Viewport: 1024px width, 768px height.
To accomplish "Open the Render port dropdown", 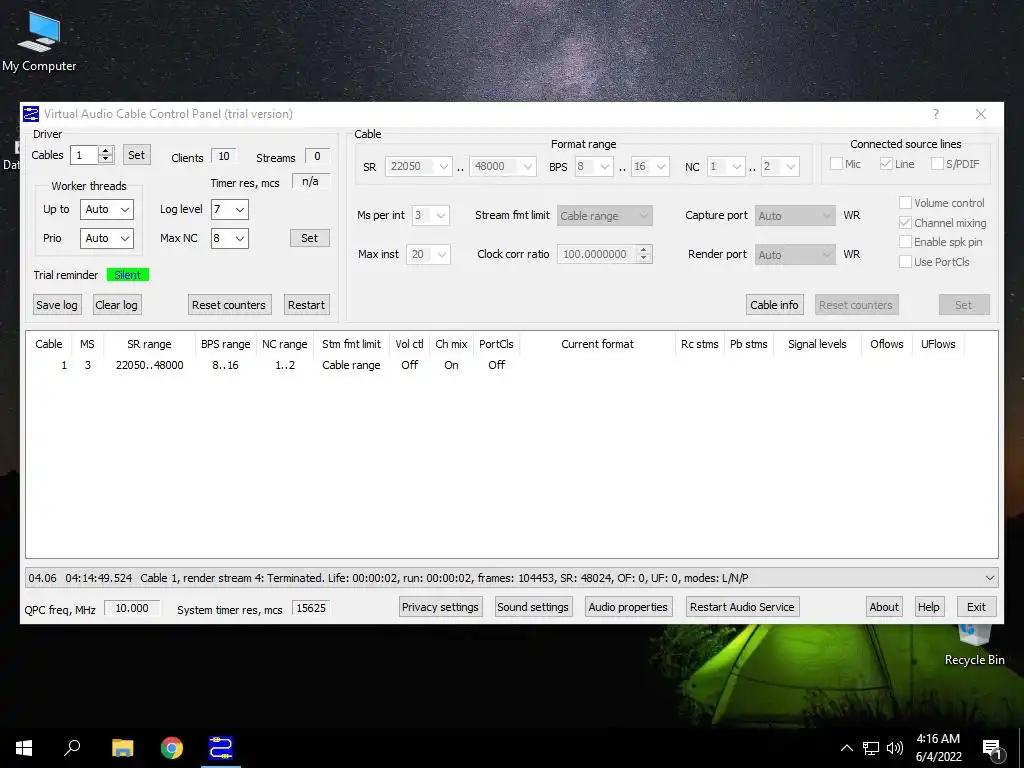I will [795, 255].
